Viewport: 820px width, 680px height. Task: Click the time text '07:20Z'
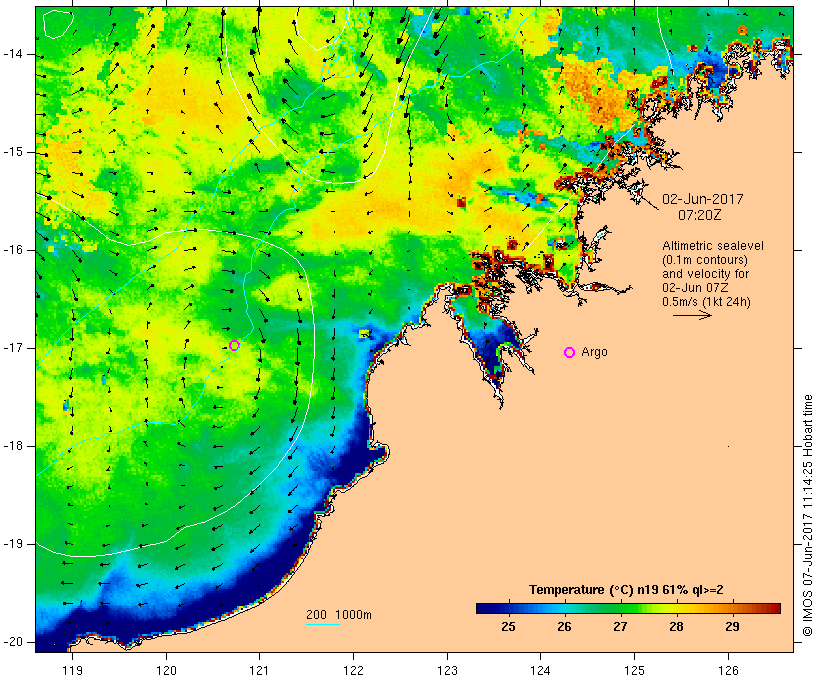(700, 214)
